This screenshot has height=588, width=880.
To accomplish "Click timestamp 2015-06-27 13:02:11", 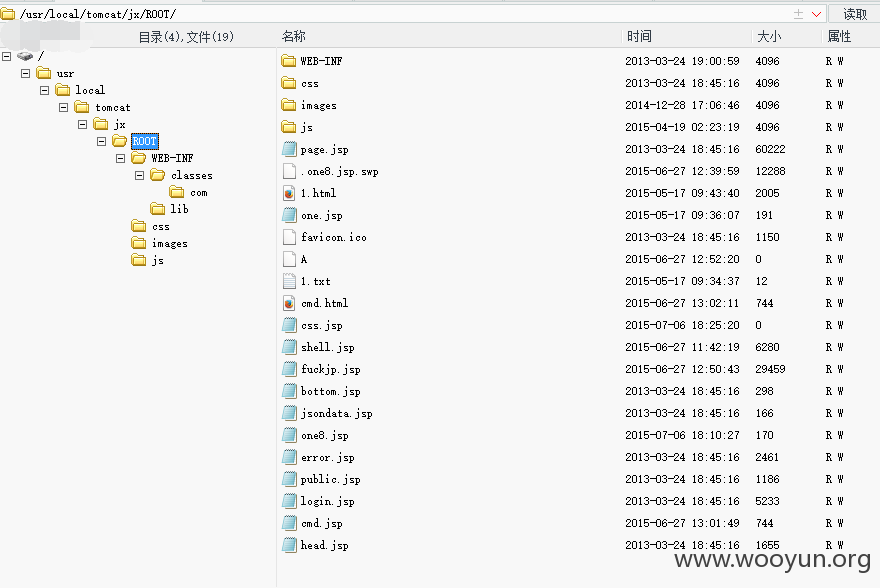I will (x=682, y=303).
